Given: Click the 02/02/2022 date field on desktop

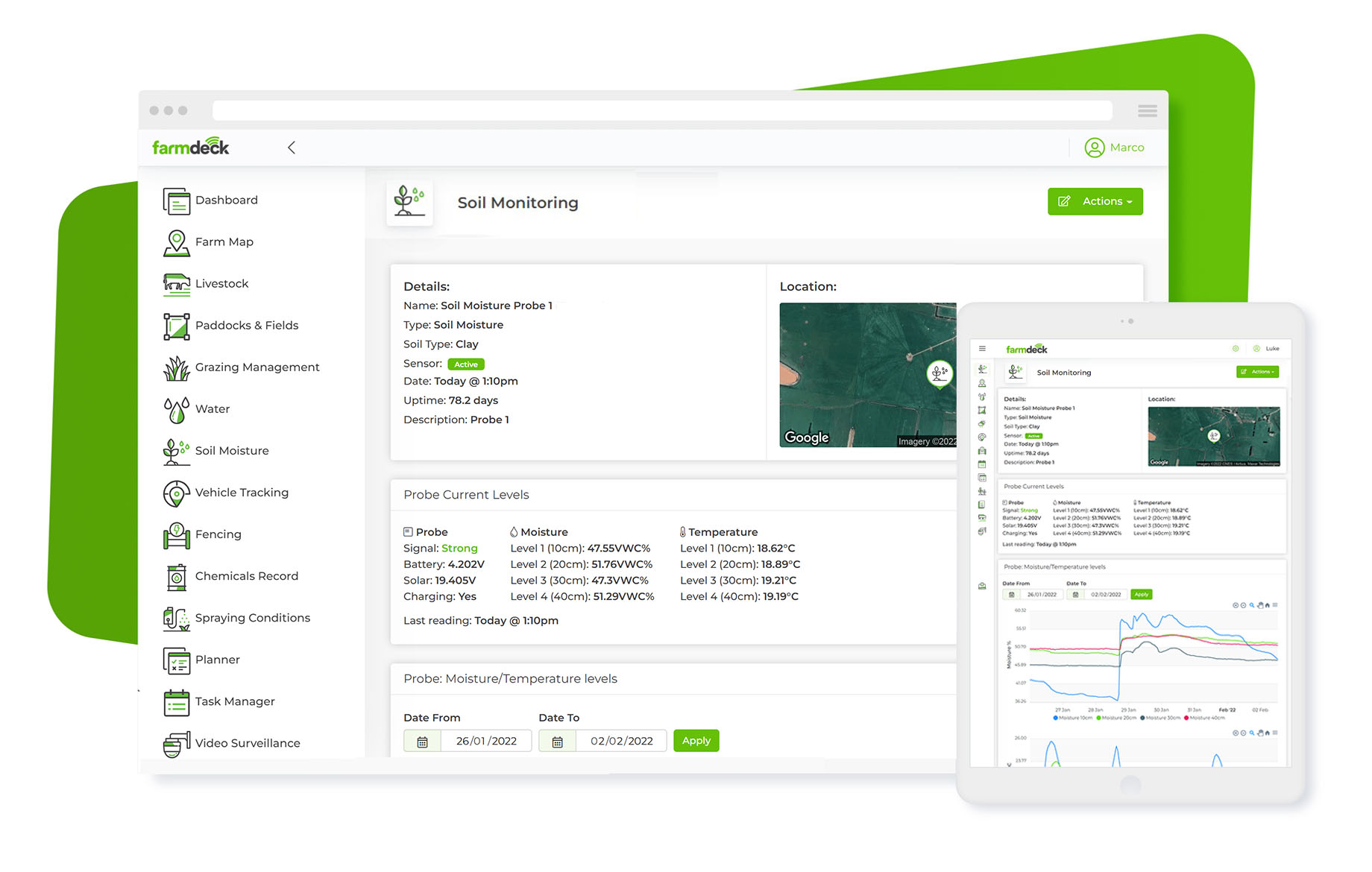Looking at the screenshot, I should pyautogui.click(x=621, y=742).
